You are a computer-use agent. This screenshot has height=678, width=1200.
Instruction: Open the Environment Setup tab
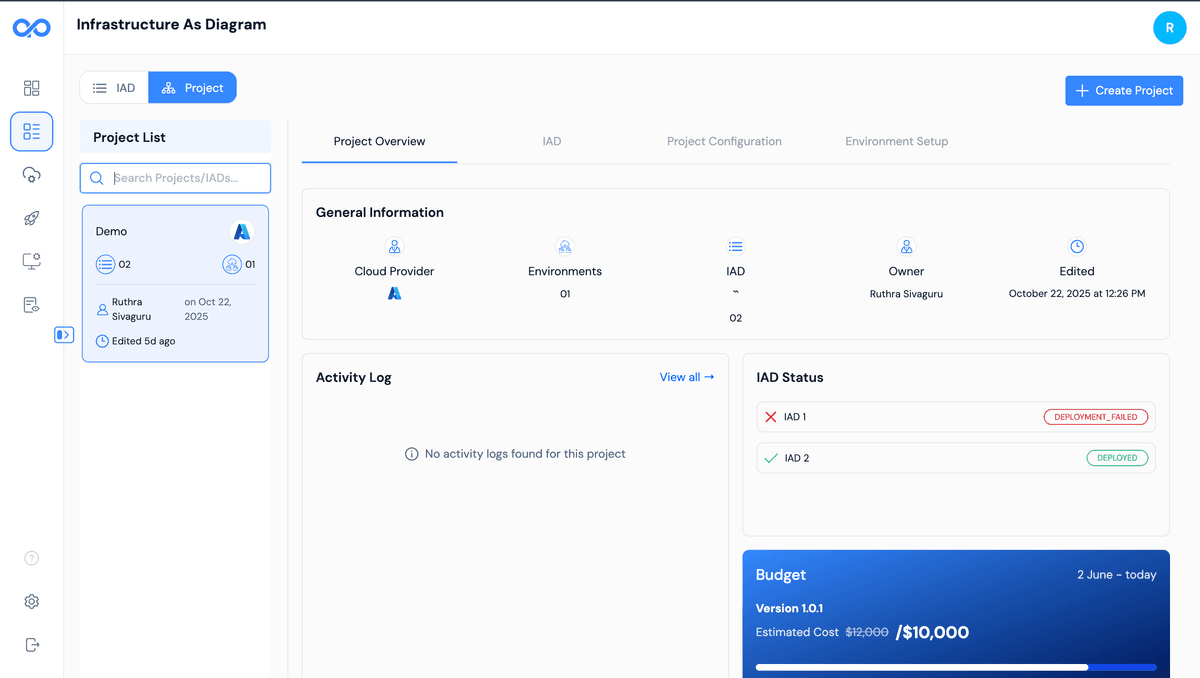tap(896, 141)
